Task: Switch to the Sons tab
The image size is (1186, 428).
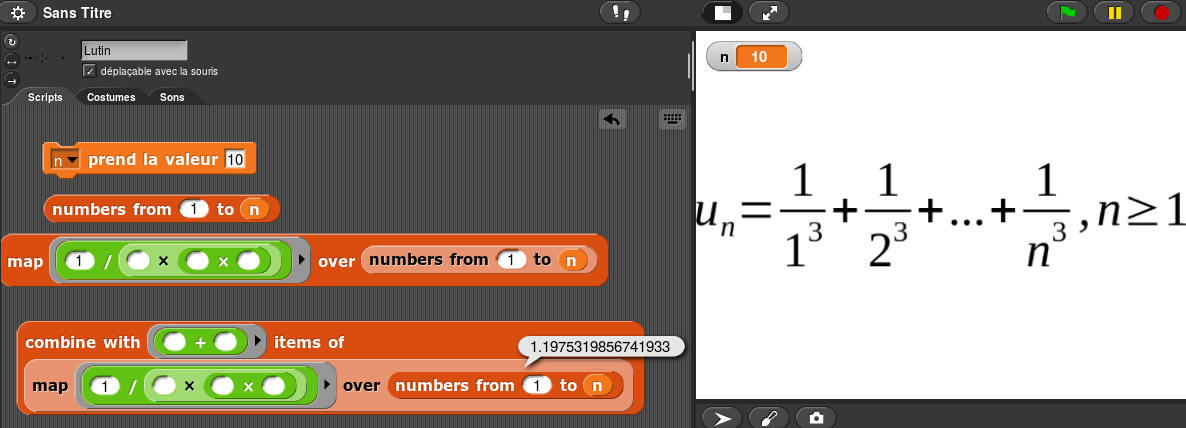Action: click(172, 97)
